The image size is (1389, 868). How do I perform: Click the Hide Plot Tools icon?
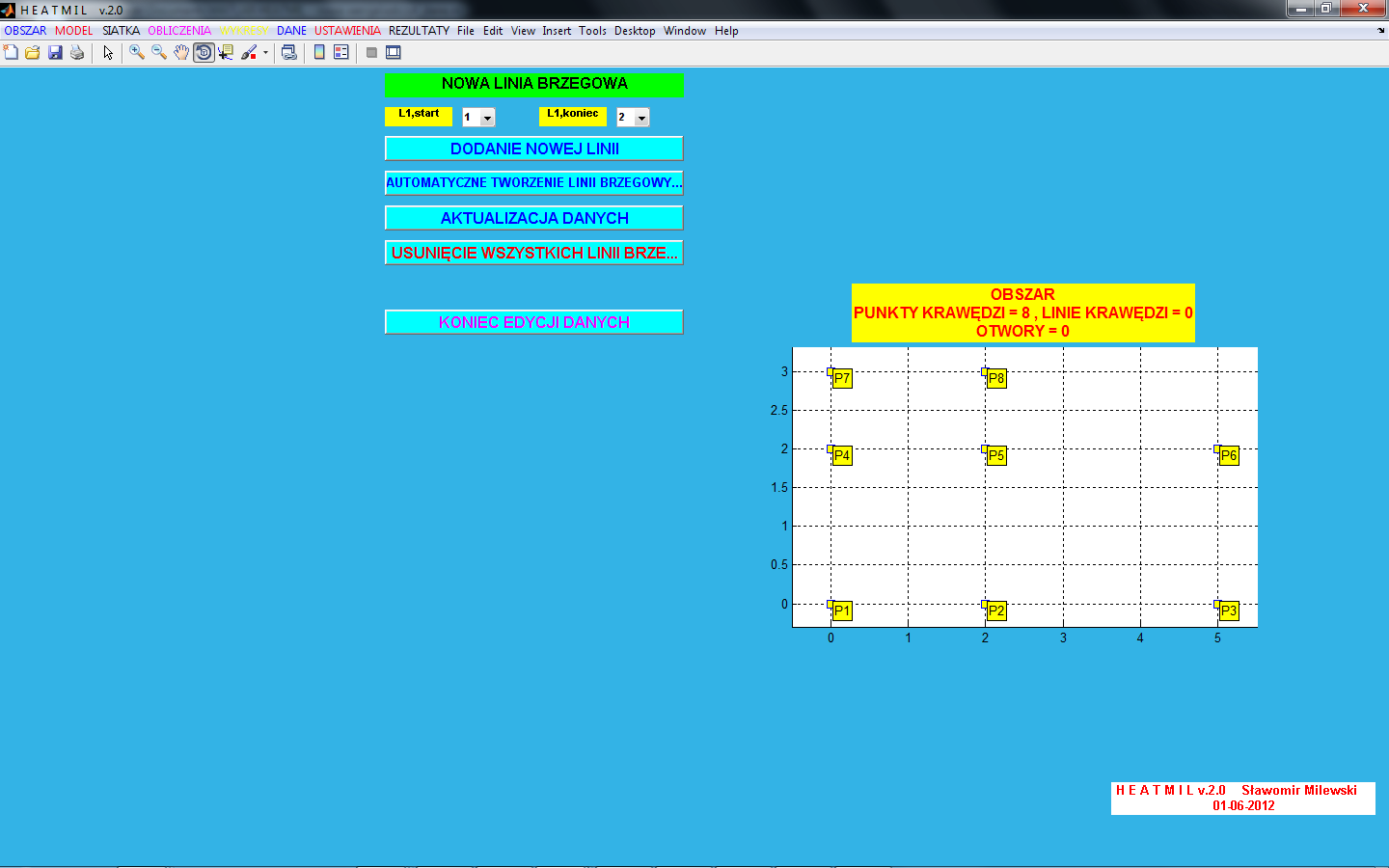click(x=371, y=53)
